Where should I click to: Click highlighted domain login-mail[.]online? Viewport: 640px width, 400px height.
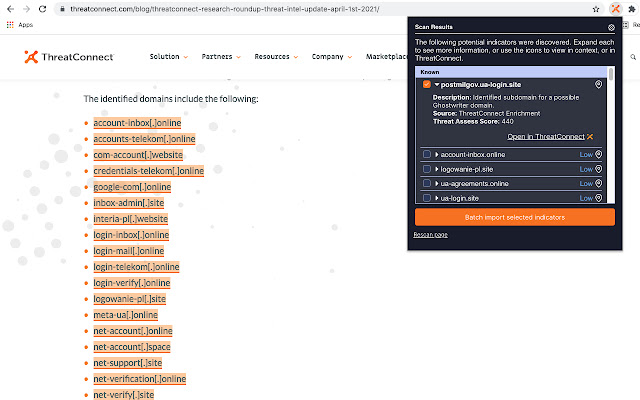point(129,251)
